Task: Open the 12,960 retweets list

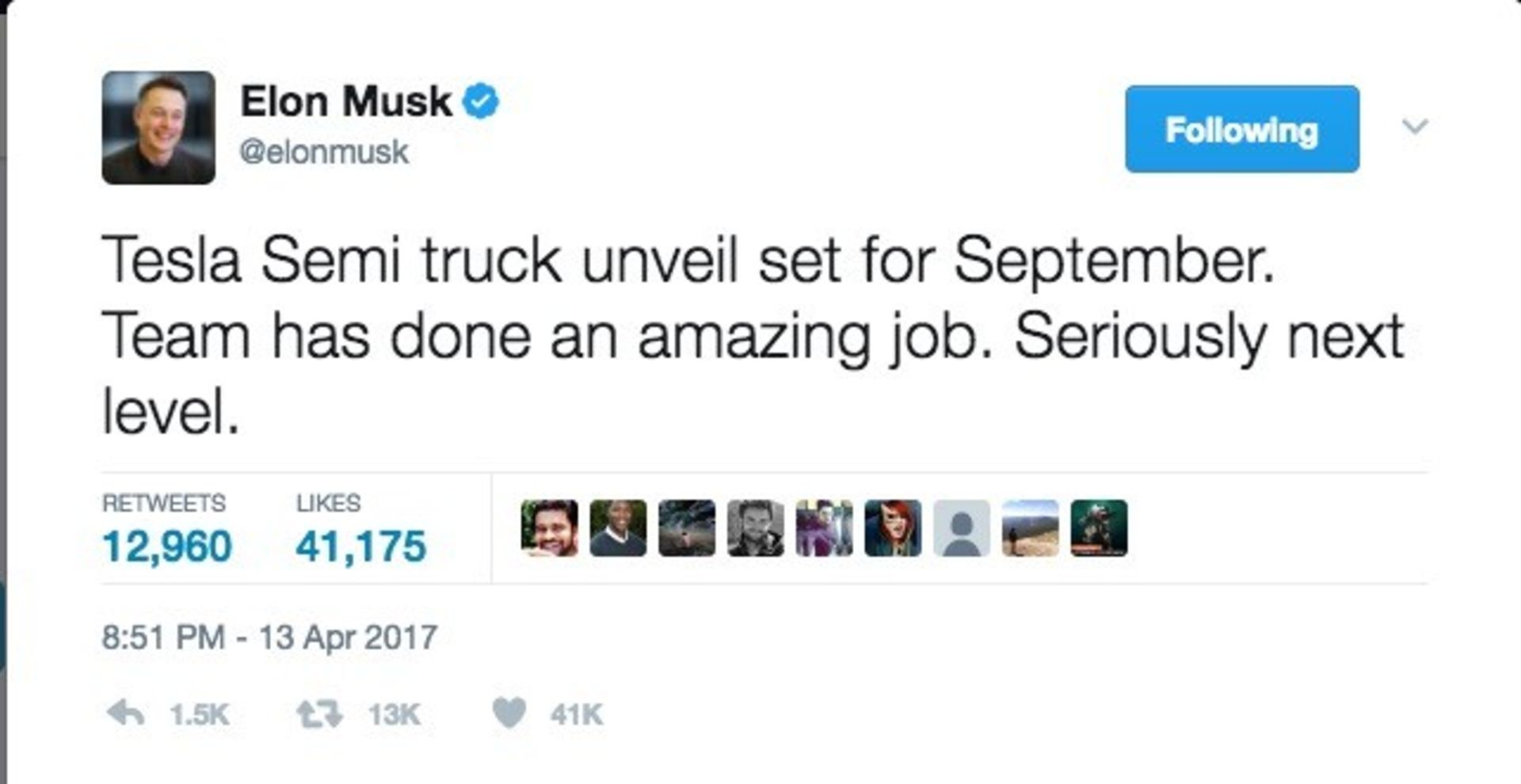Action: (x=166, y=546)
